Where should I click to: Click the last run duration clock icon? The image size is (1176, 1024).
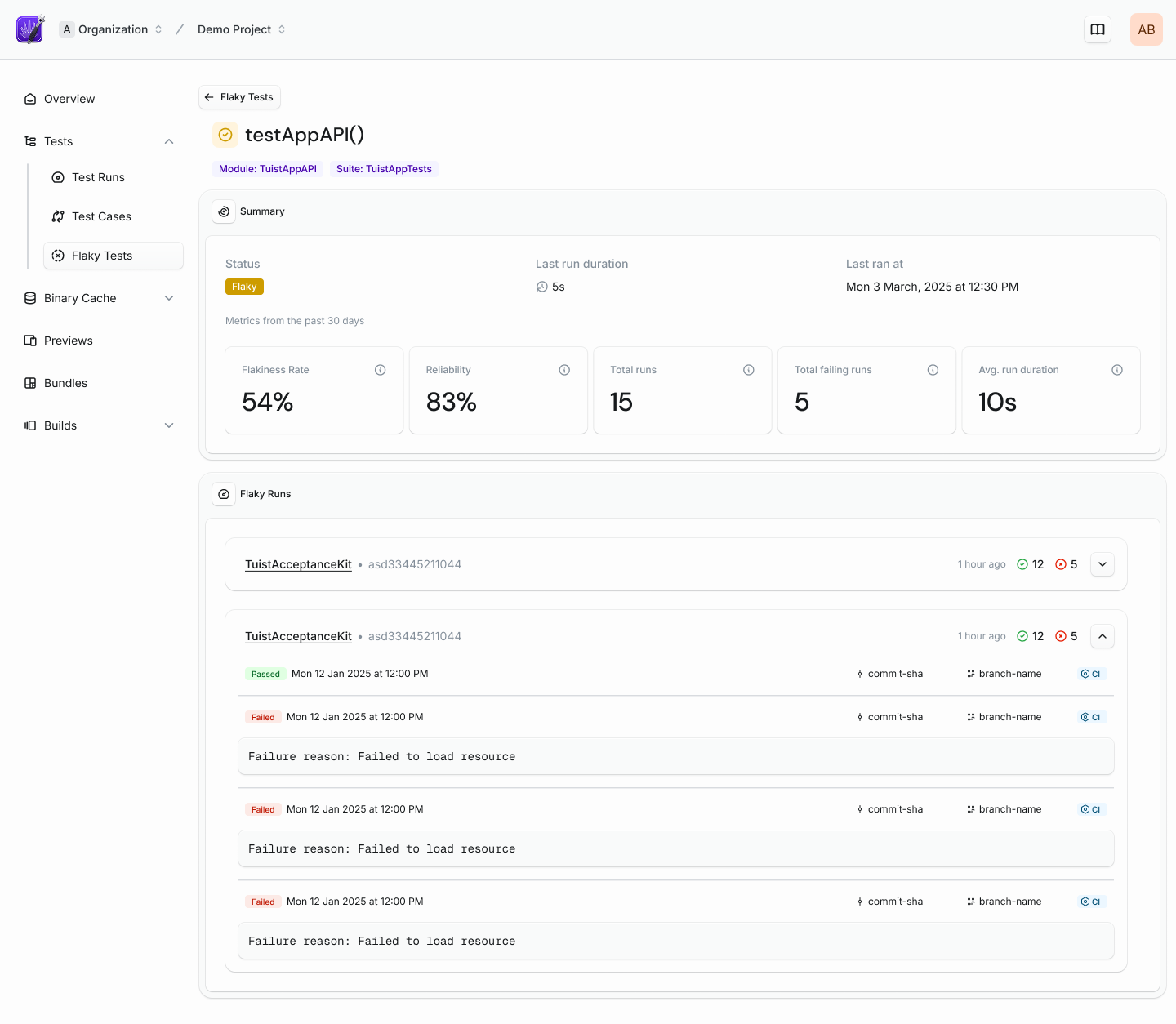[542, 287]
